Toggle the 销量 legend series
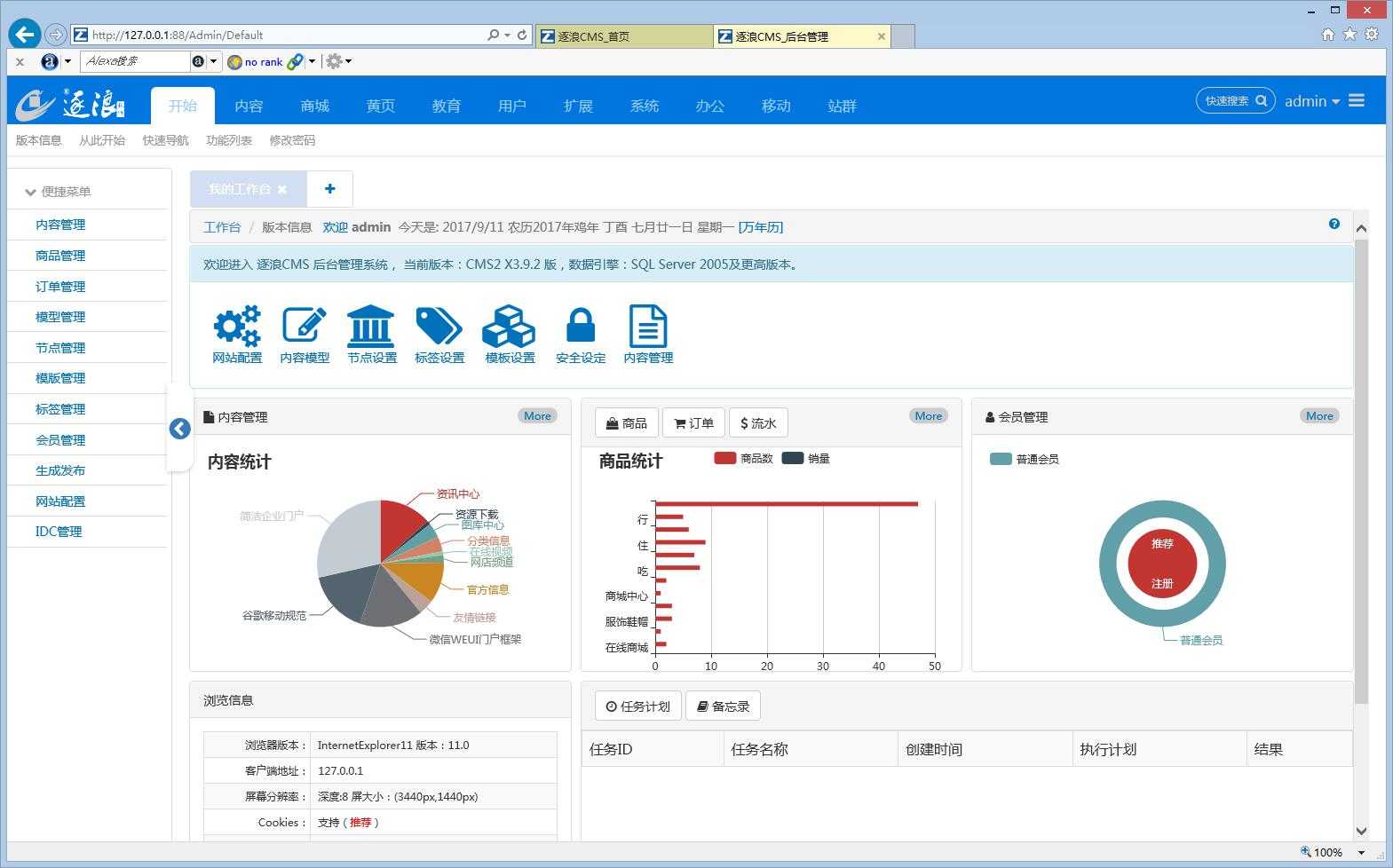 click(805, 458)
